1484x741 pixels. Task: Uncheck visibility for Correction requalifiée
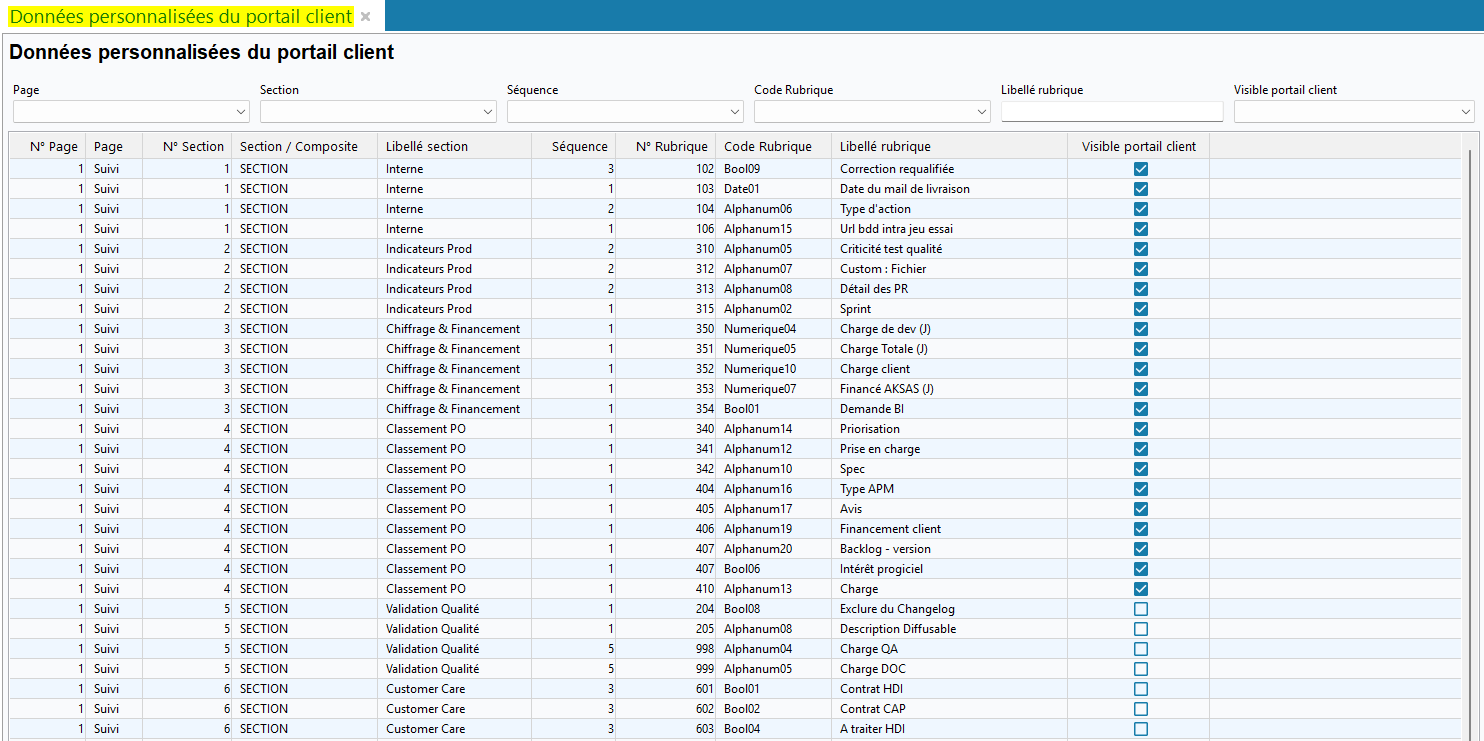pos(1140,169)
